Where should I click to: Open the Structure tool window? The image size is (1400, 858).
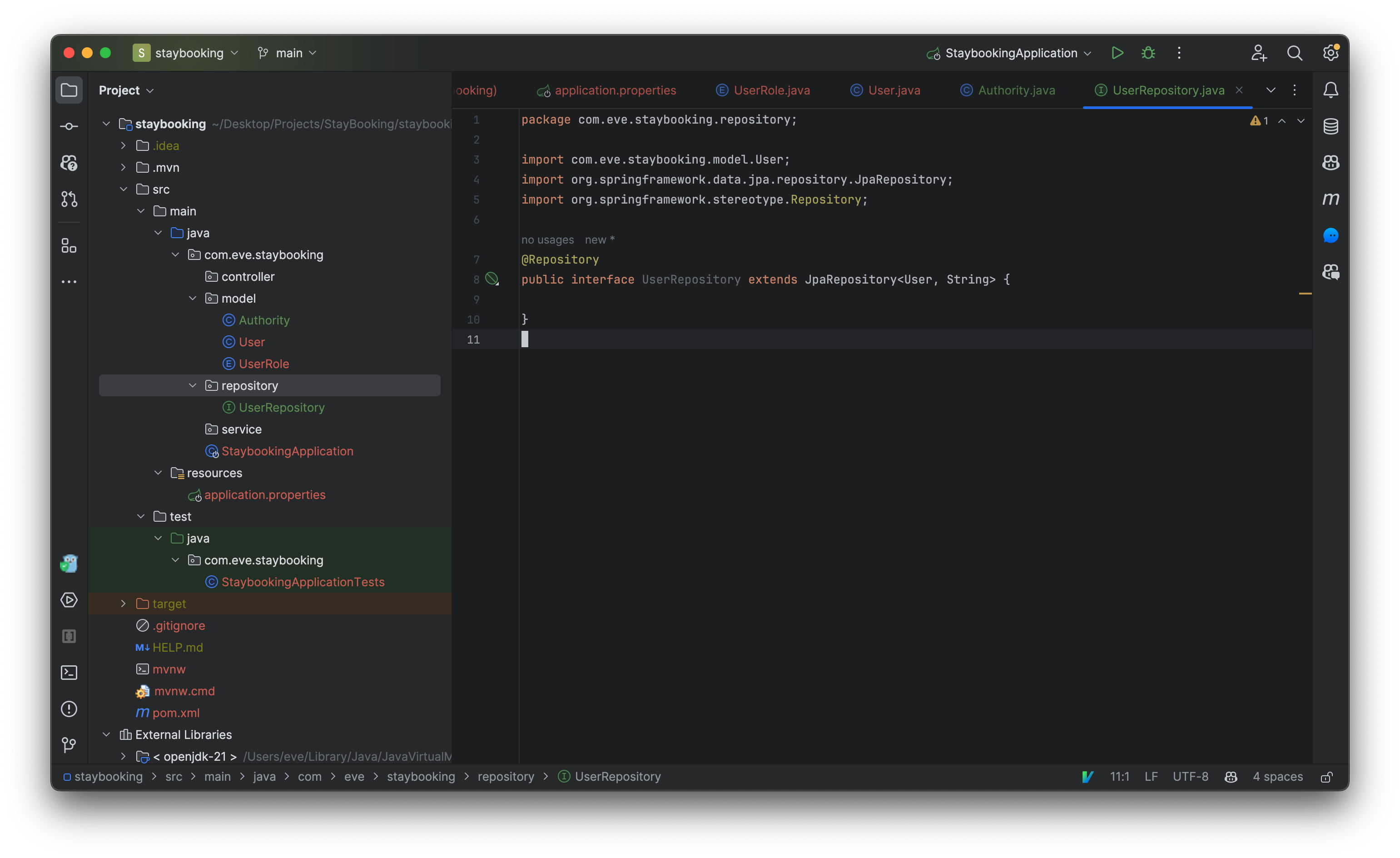tap(69, 246)
